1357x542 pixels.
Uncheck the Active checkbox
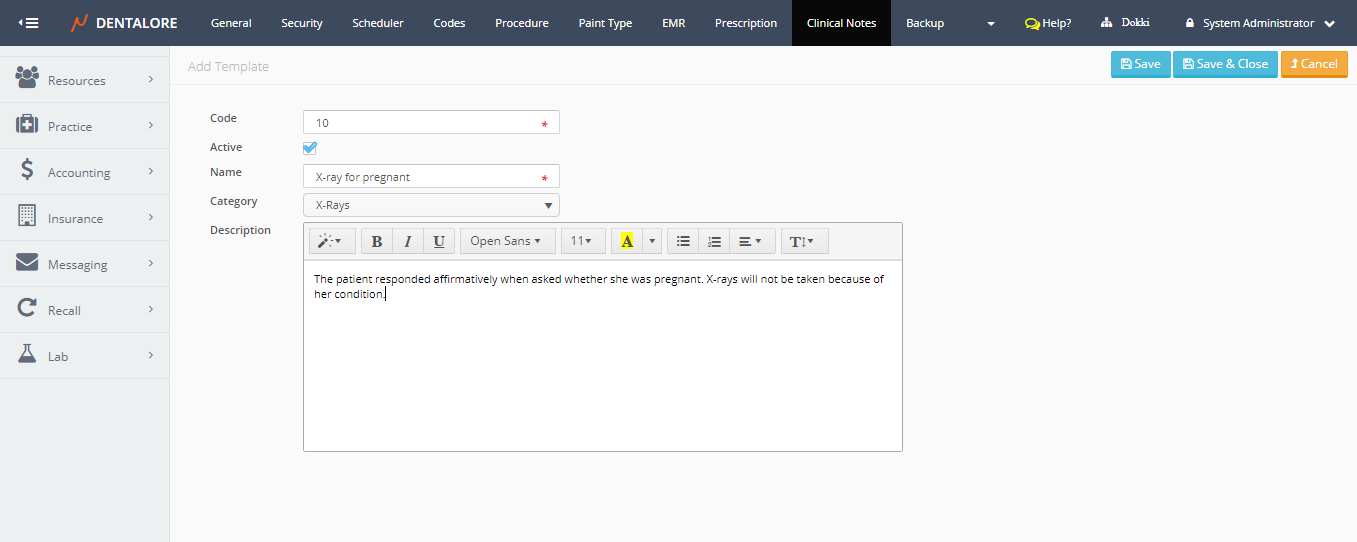[310, 148]
